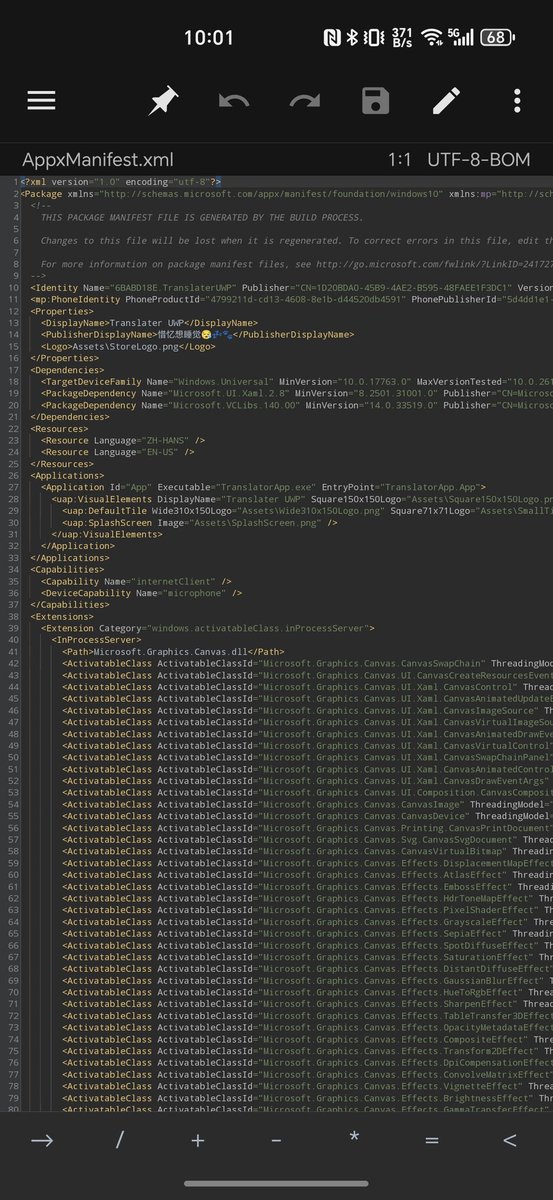Tap the comment 'THIS PACKAGE MANIFEST FILE' line
Image resolution: width=553 pixels, height=1200 pixels.
point(202,217)
